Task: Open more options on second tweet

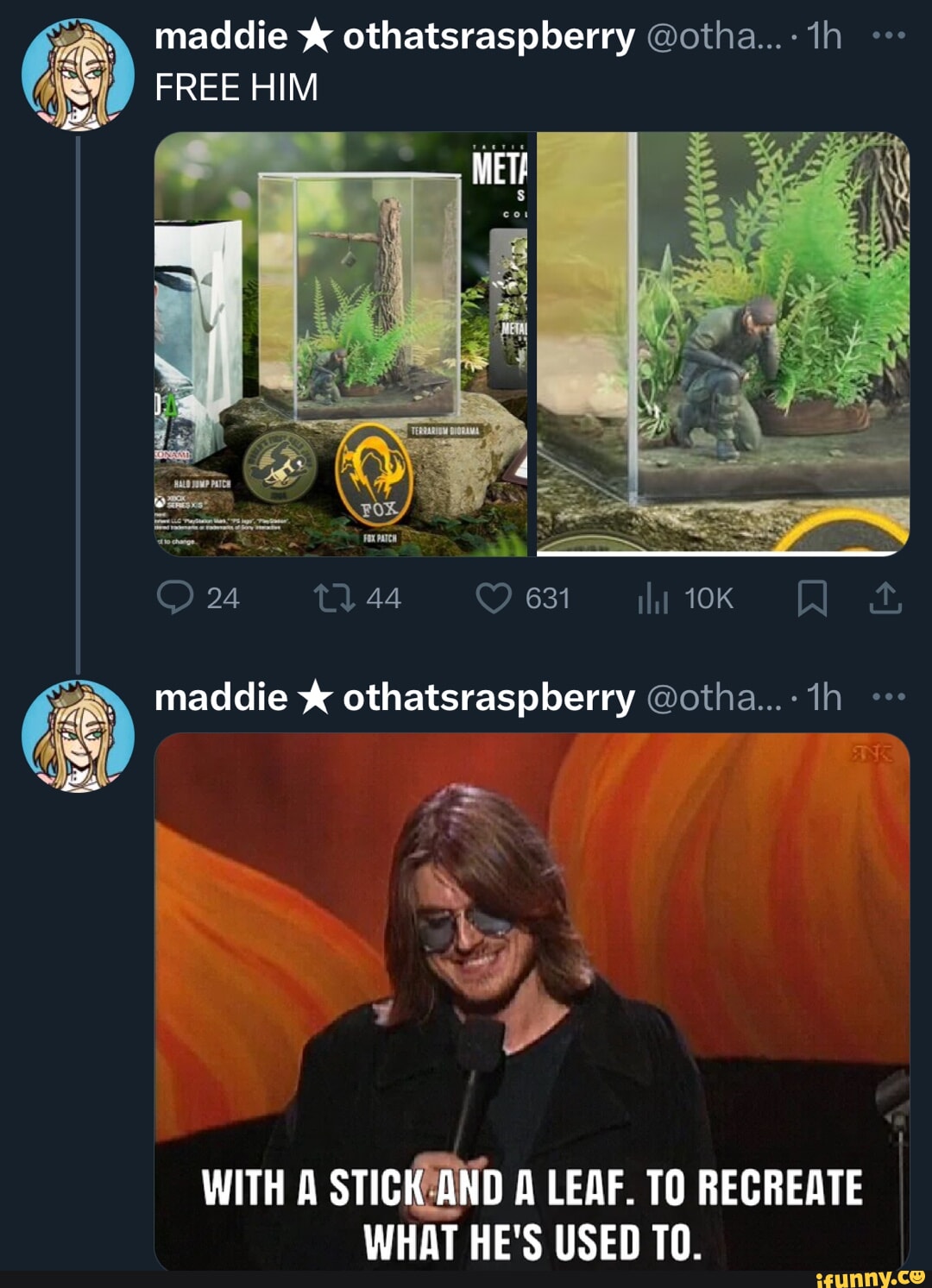Action: [889, 696]
